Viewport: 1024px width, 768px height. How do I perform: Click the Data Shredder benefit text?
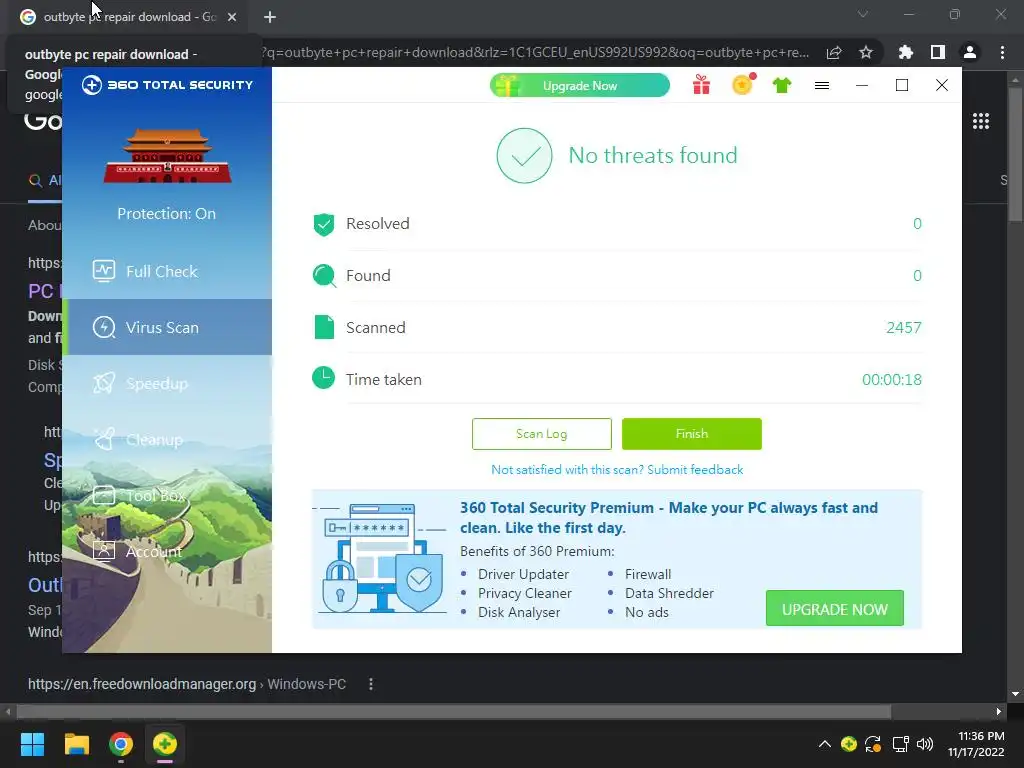(x=669, y=593)
